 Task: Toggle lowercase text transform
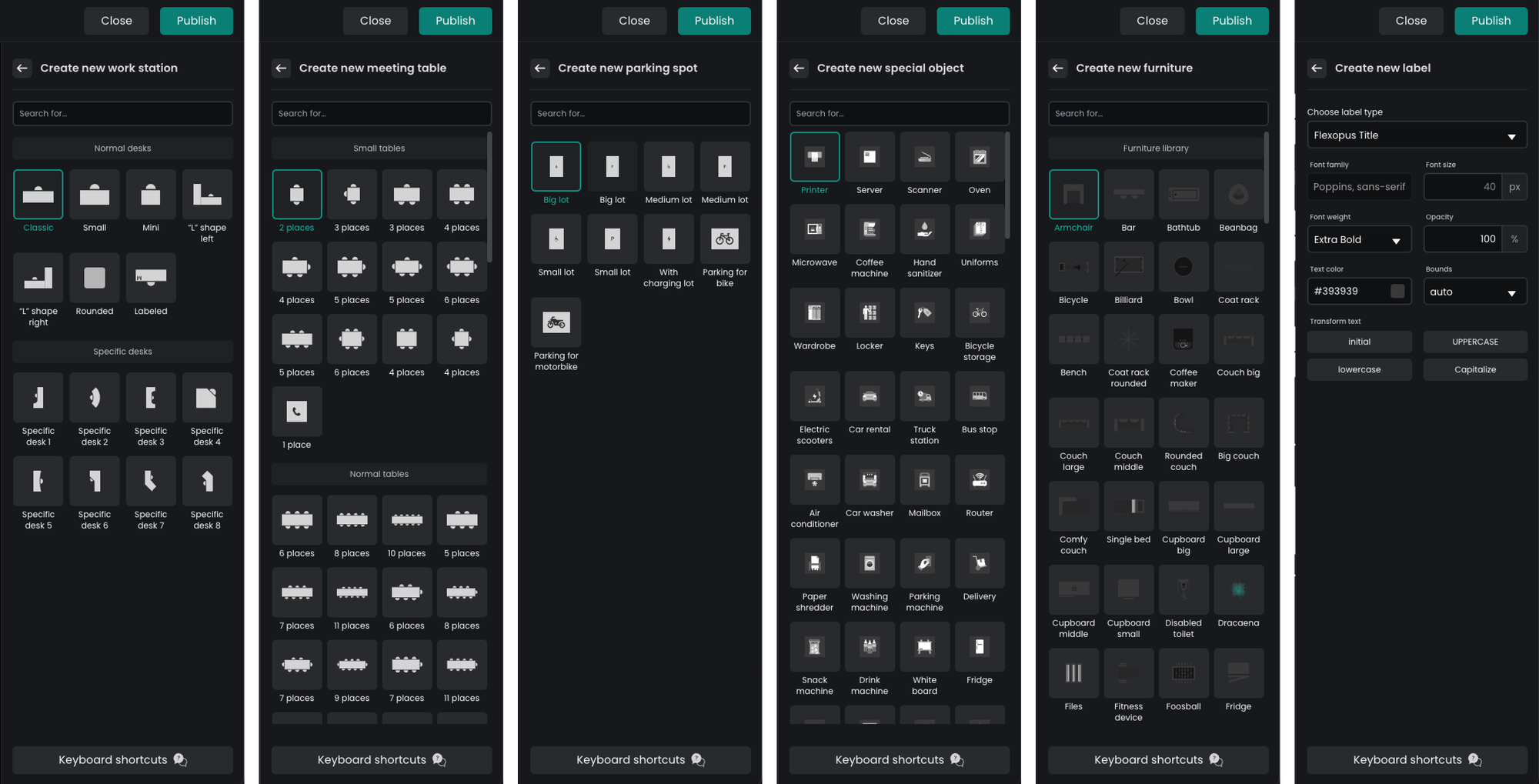pyautogui.click(x=1359, y=369)
